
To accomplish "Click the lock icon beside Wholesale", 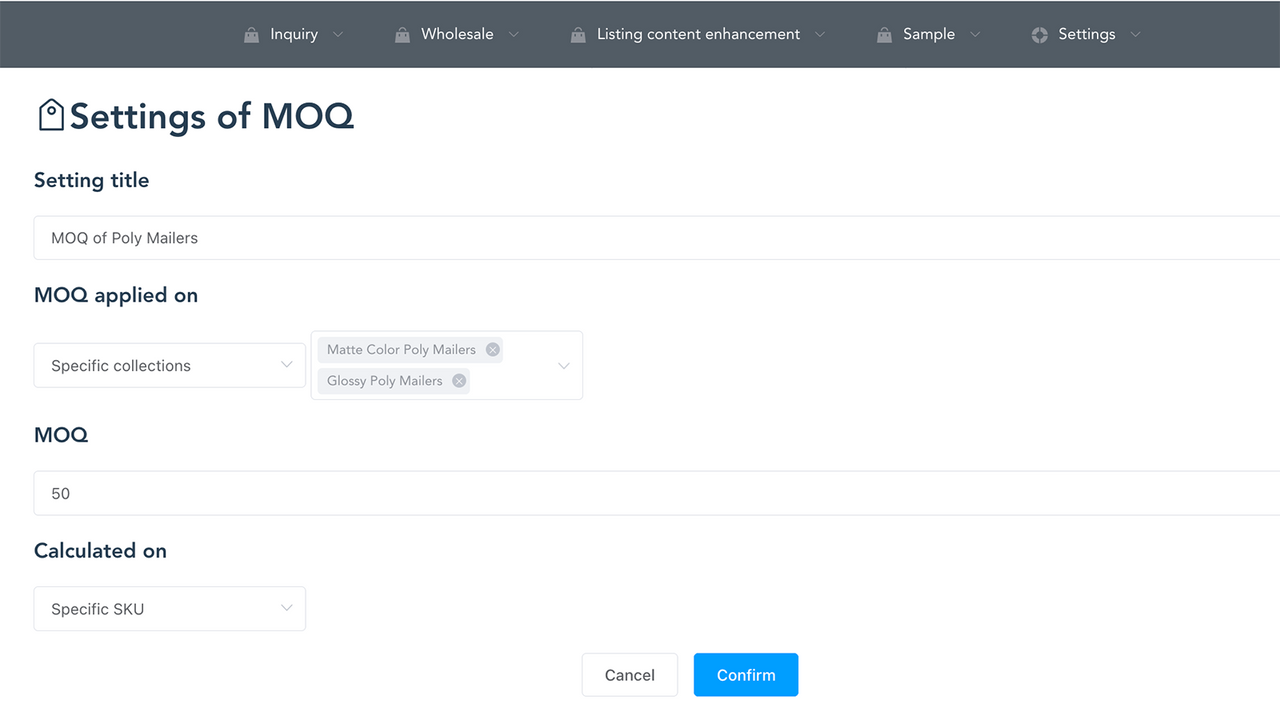I will 402,34.
